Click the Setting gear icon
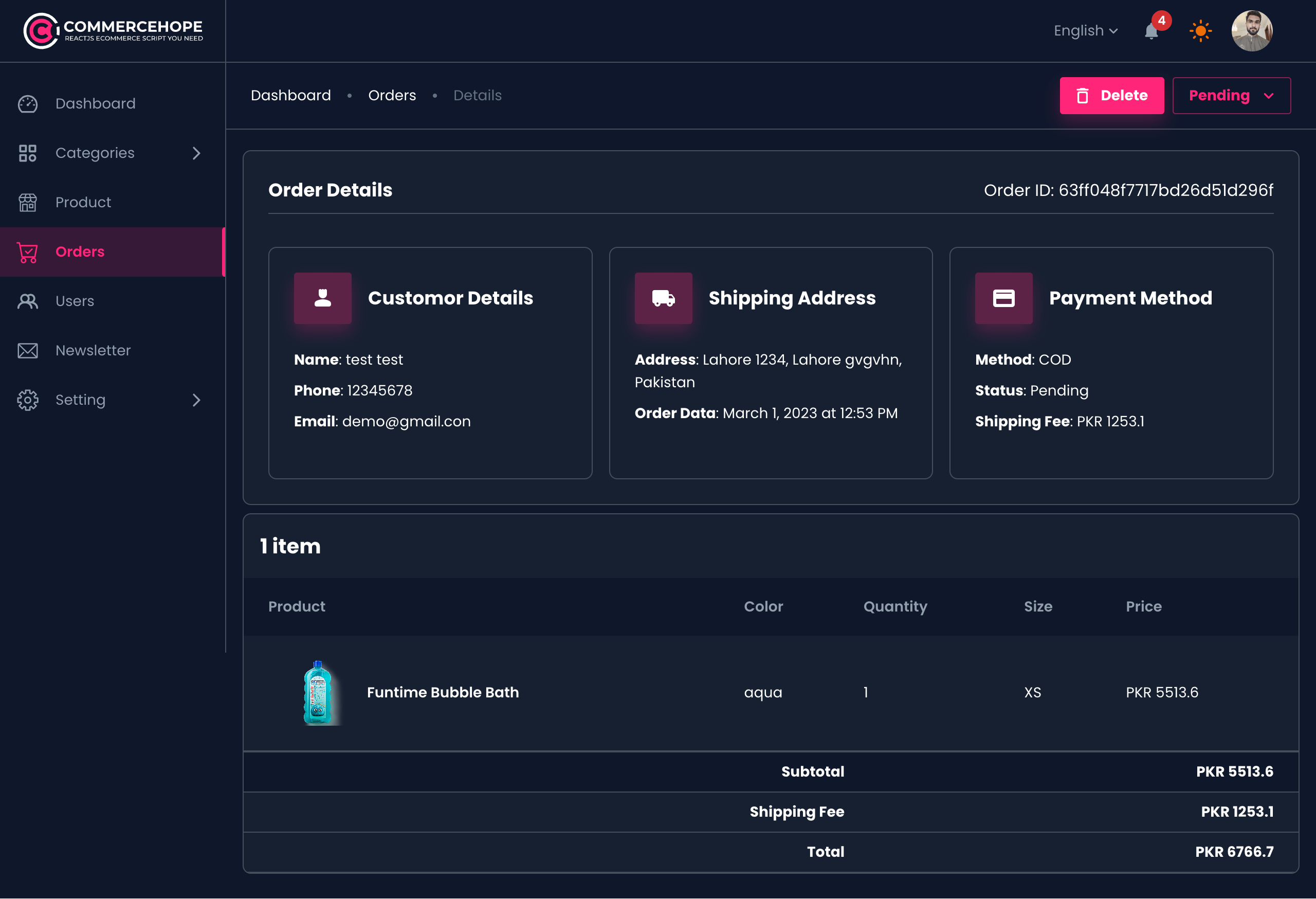The height and width of the screenshot is (899, 1316). click(x=27, y=400)
